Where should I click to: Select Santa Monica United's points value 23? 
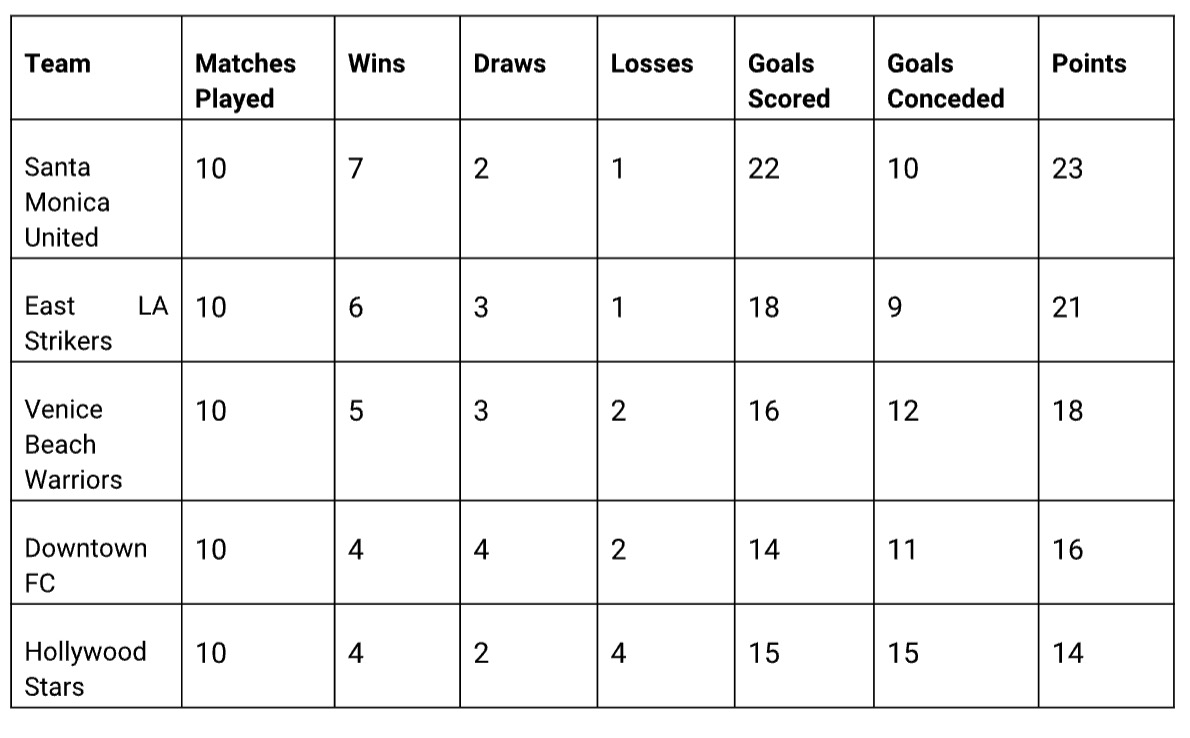[1067, 168]
